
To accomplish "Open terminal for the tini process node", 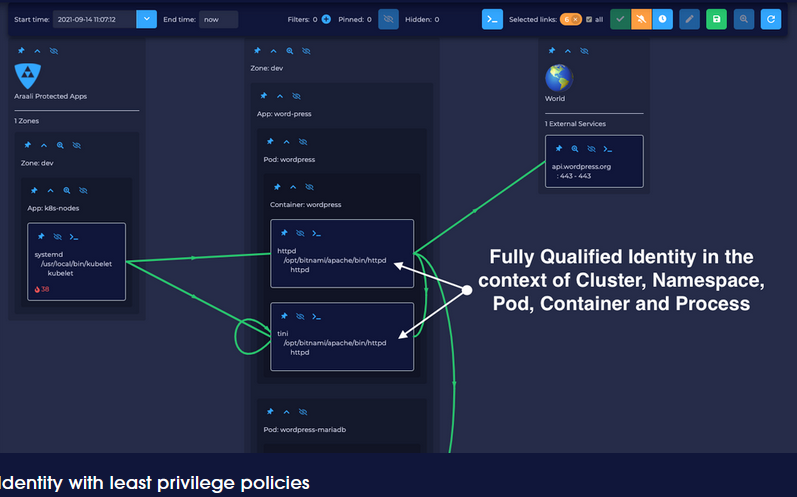I will tap(317, 316).
